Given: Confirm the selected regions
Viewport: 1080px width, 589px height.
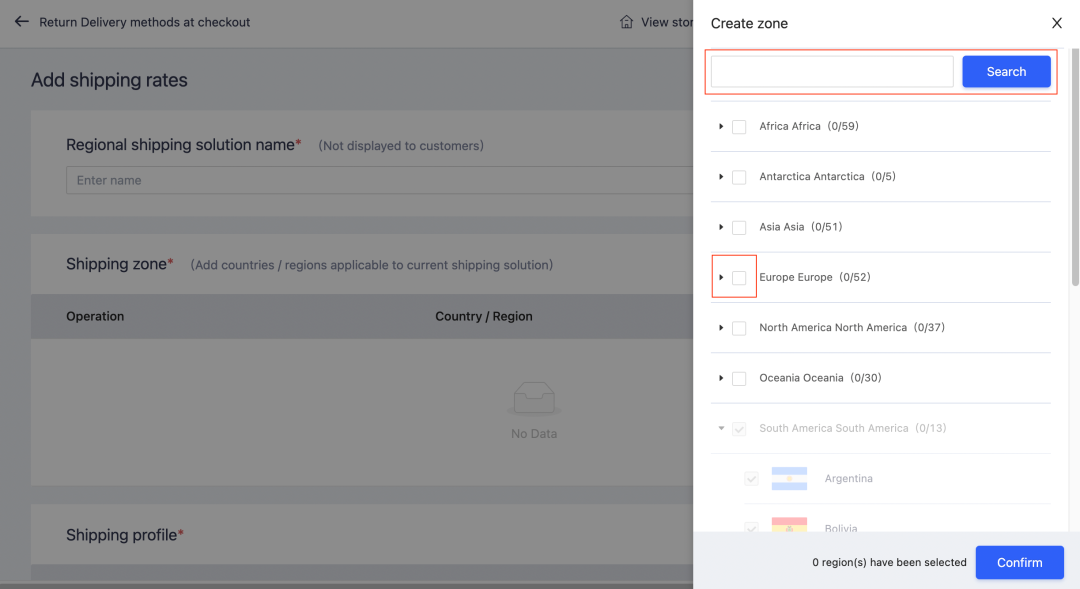Looking at the screenshot, I should (x=1019, y=562).
